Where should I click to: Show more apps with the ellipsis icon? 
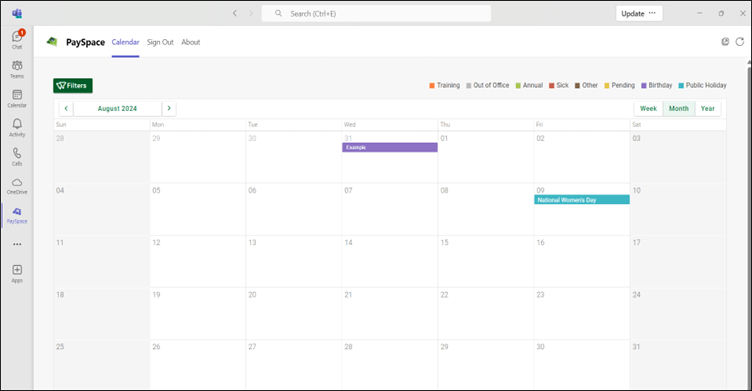[17, 244]
